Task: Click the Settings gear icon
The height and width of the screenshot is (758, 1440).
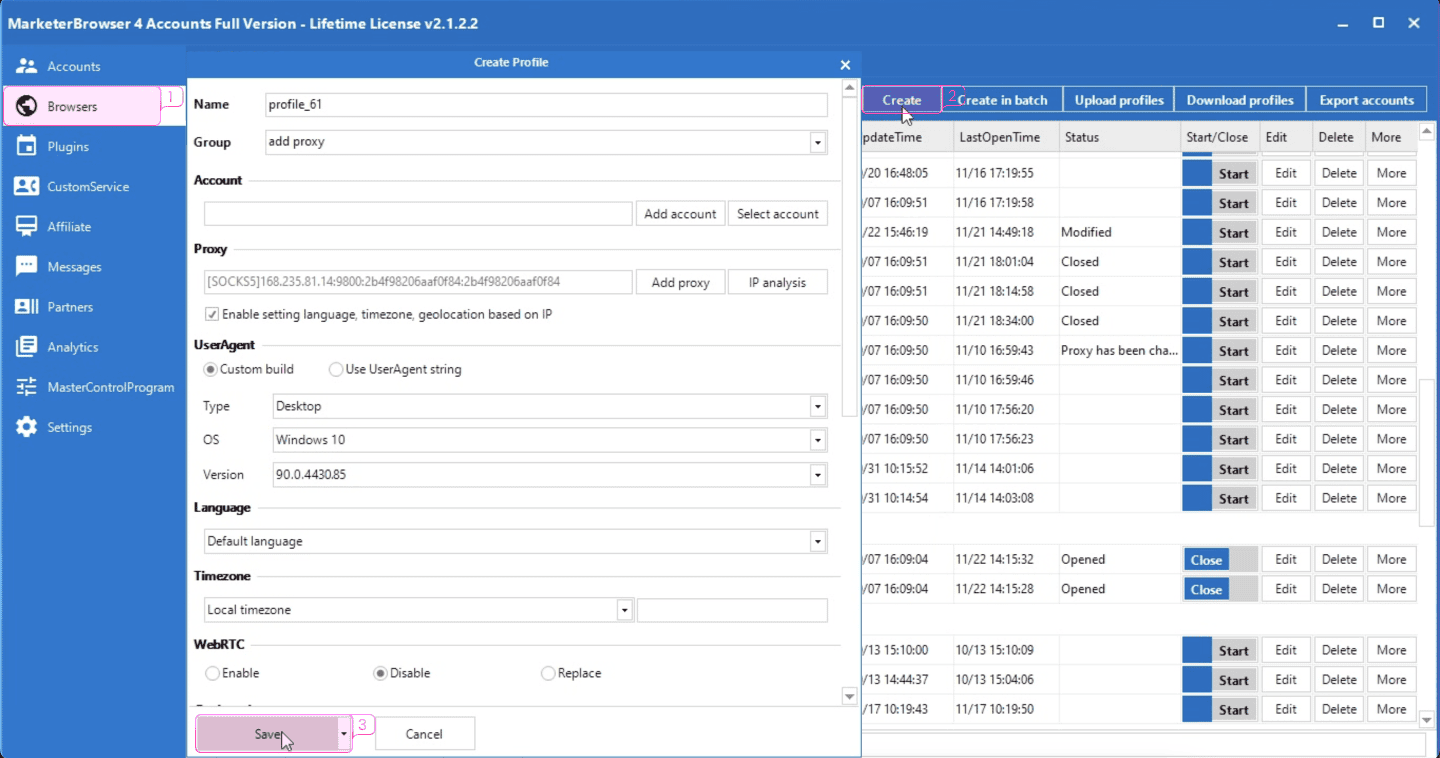Action: (27, 427)
